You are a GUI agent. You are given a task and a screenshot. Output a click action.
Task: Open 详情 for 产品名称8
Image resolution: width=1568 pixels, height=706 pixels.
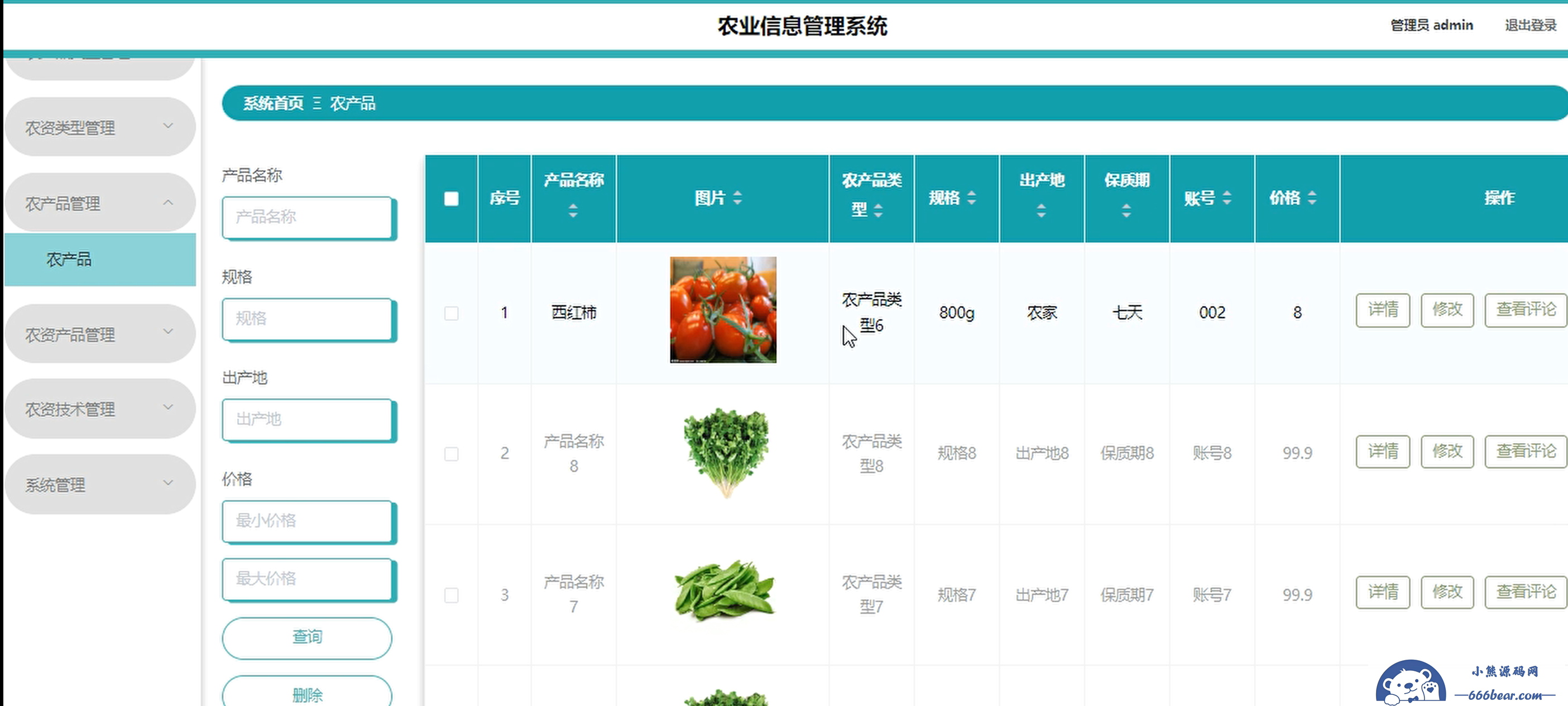pyautogui.click(x=1382, y=452)
